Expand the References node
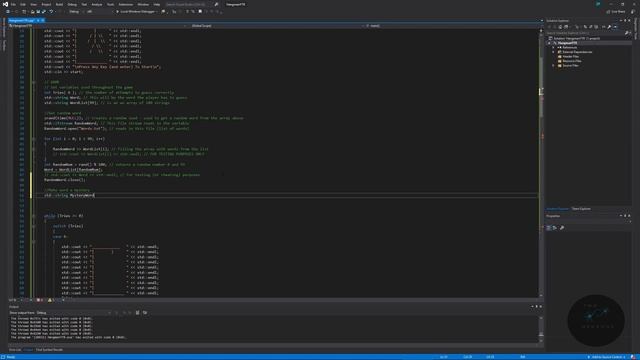Viewport: 640px width, 360px height. (x=554, y=47)
